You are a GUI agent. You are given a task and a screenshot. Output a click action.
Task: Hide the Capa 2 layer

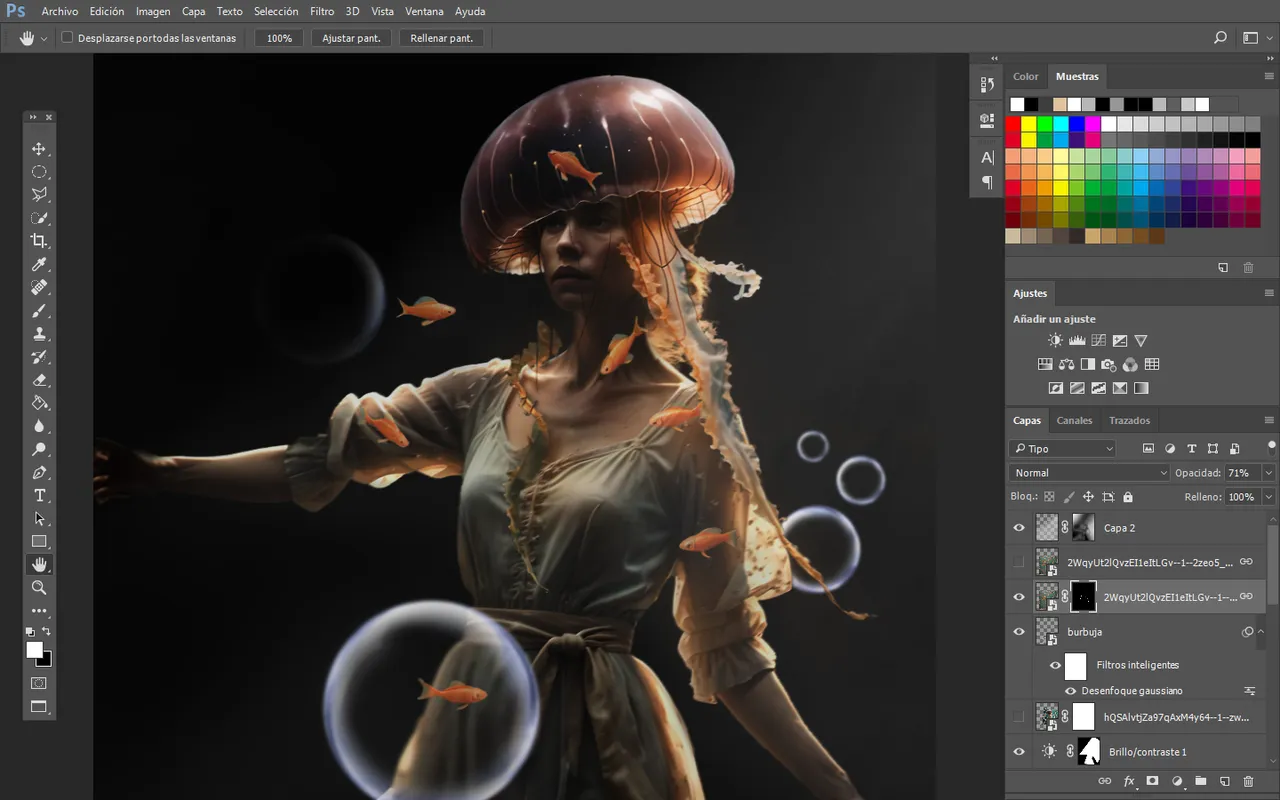point(1019,528)
